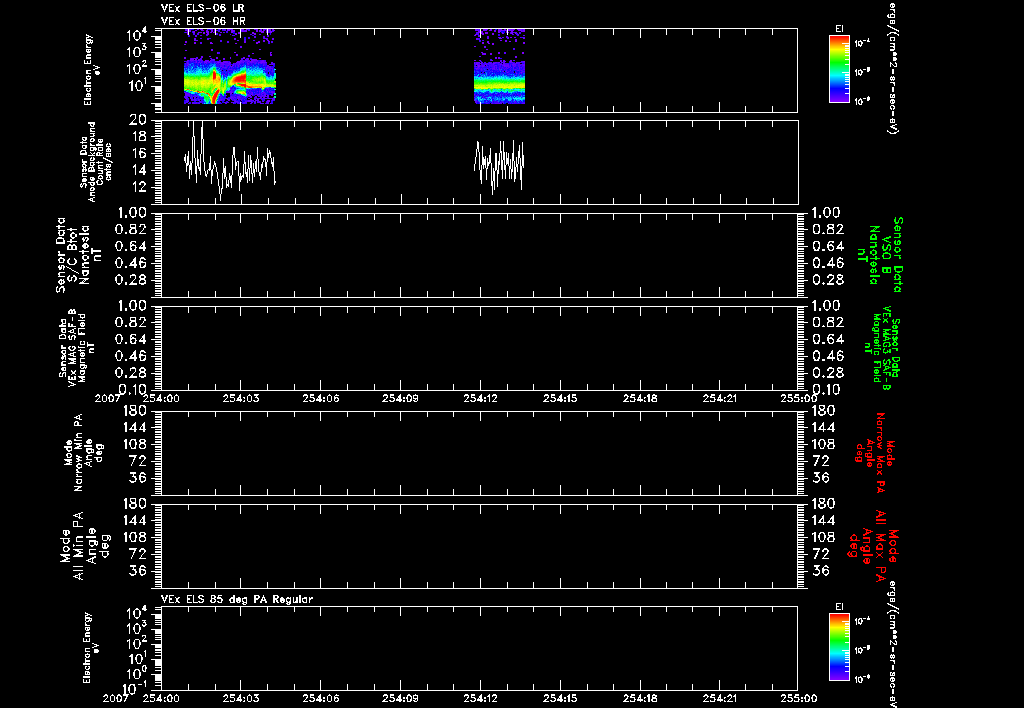Click 254:12 on the middle time axis
The width and height of the screenshot is (1024, 708).
click(x=481, y=398)
